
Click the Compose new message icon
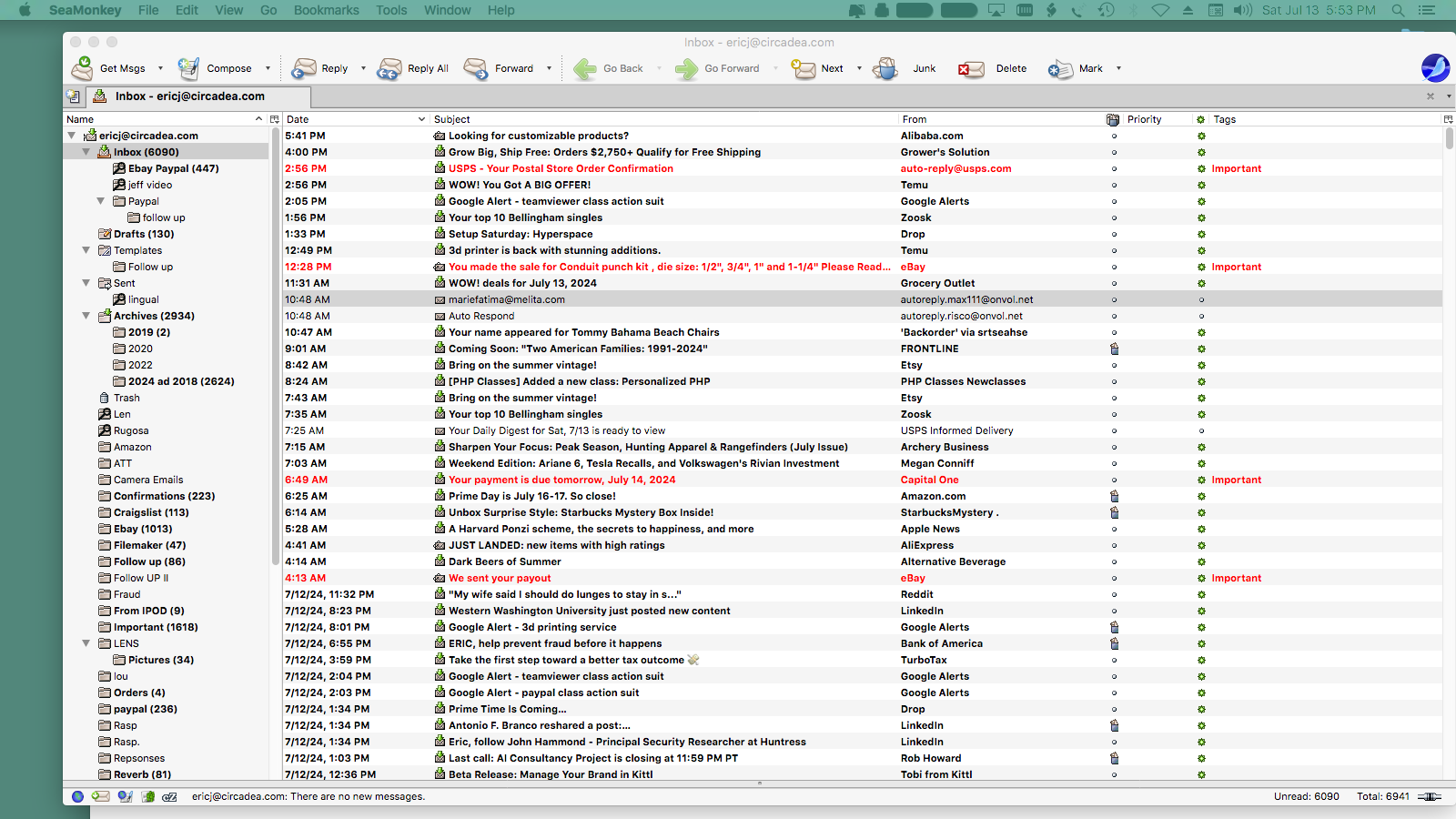[x=188, y=68]
